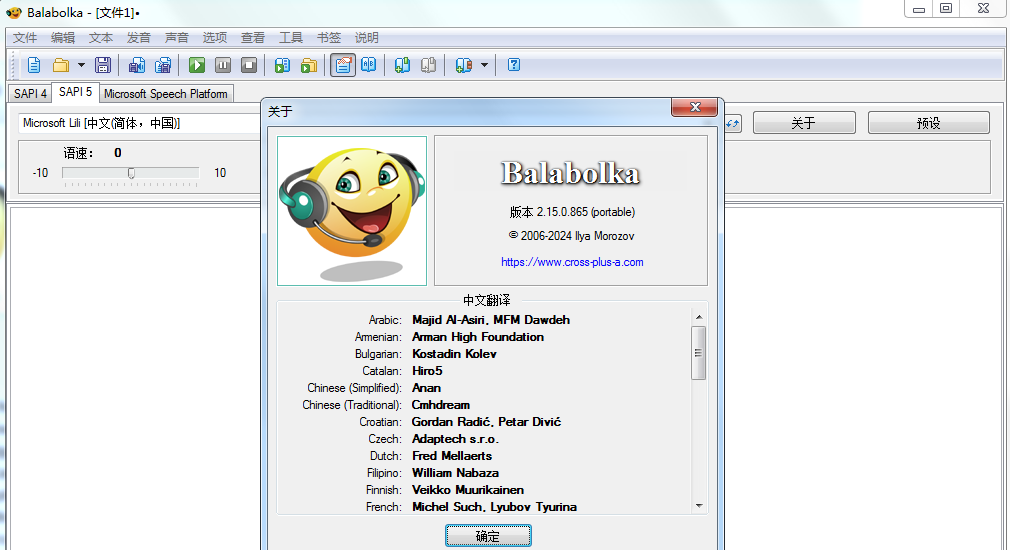Click the translator name 'Anan'

426,388
